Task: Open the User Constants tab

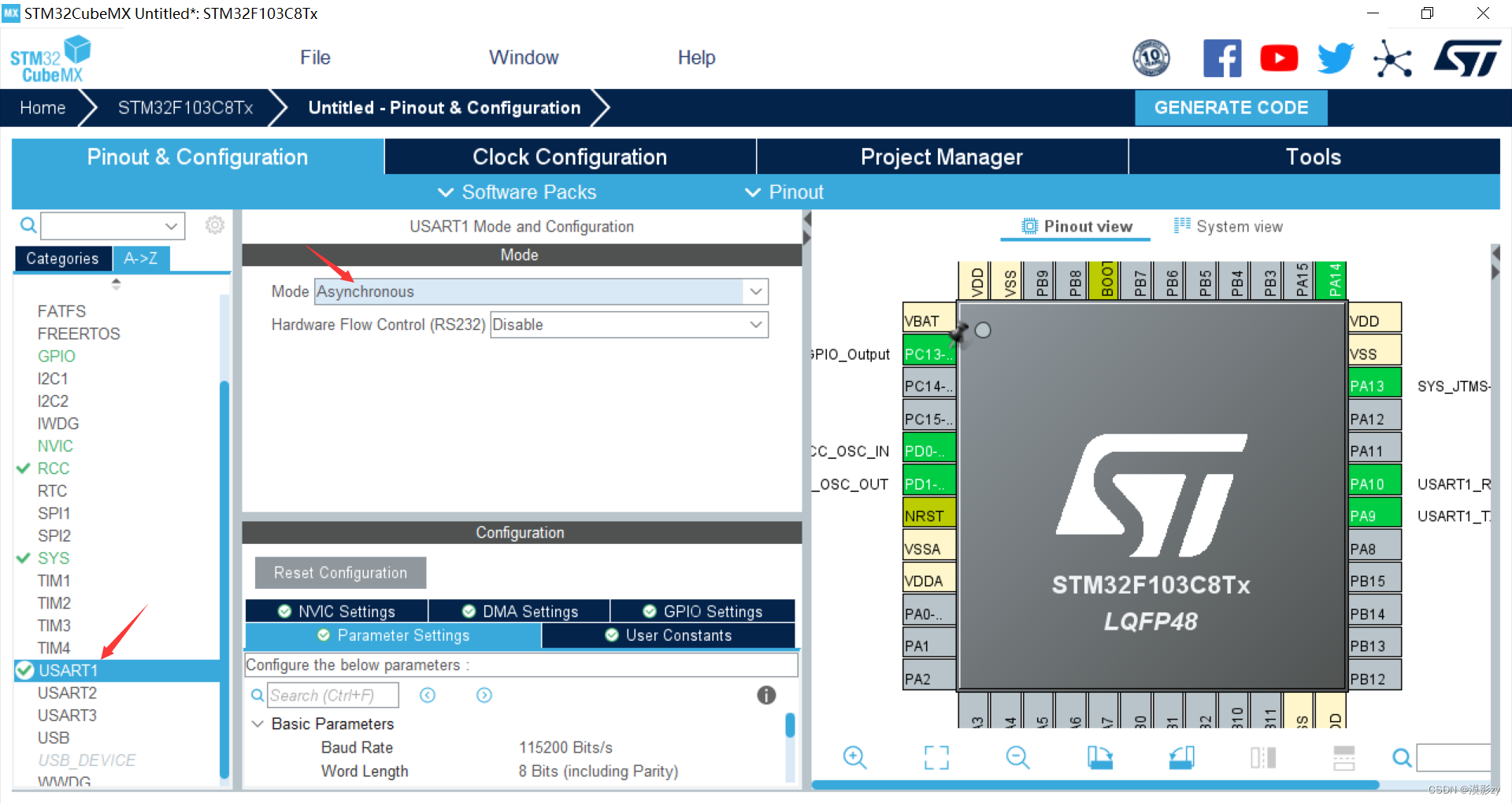Action: point(668,635)
